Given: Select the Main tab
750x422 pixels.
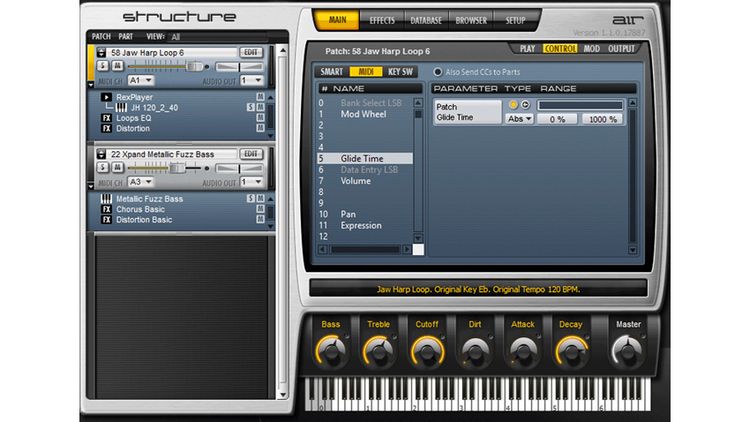Looking at the screenshot, I should coord(337,20).
